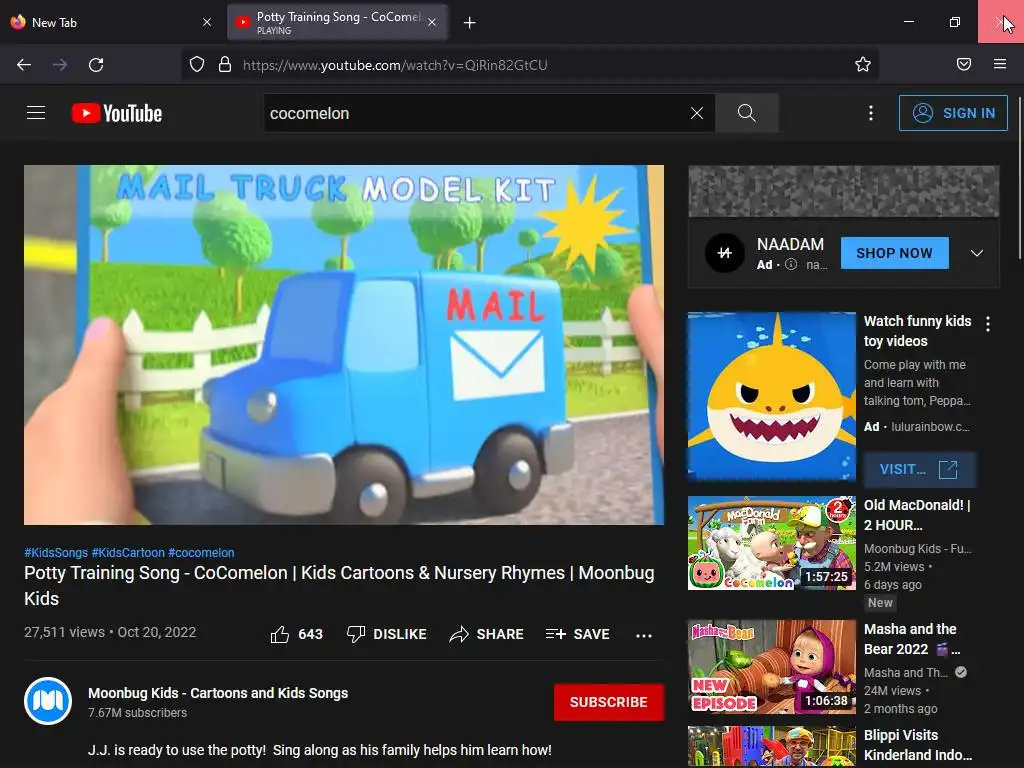Open options for the funny kids toy ad
The height and width of the screenshot is (768, 1024).
[x=988, y=324]
